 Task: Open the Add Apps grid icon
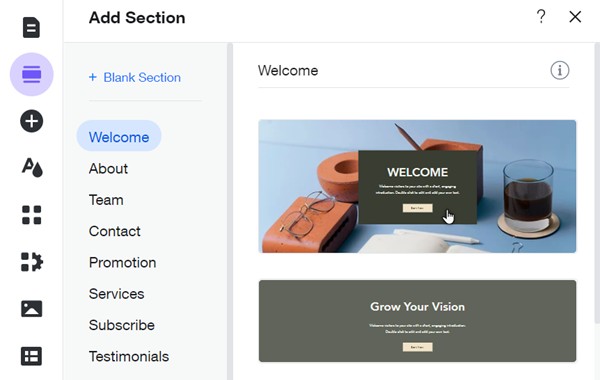tap(31, 215)
